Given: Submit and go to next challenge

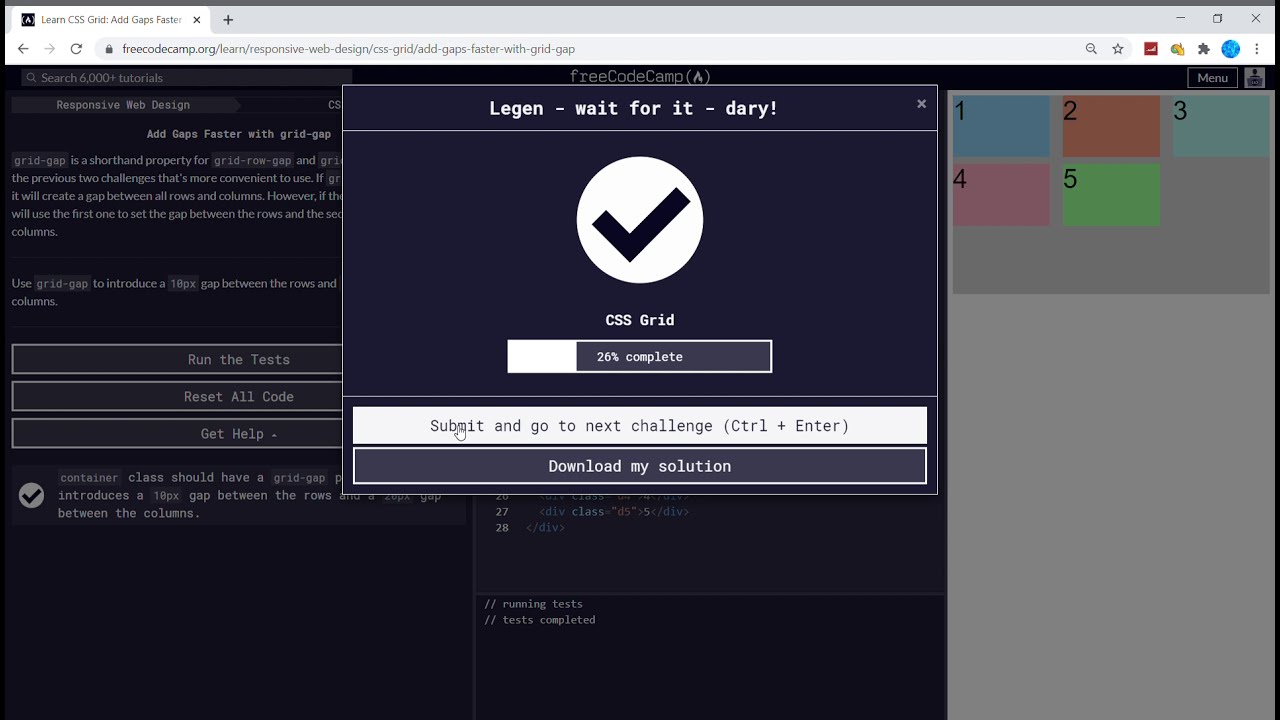Looking at the screenshot, I should tap(640, 426).
